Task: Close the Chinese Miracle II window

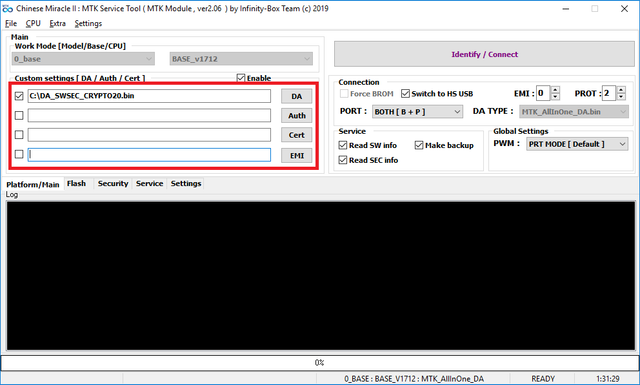Action: point(624,9)
